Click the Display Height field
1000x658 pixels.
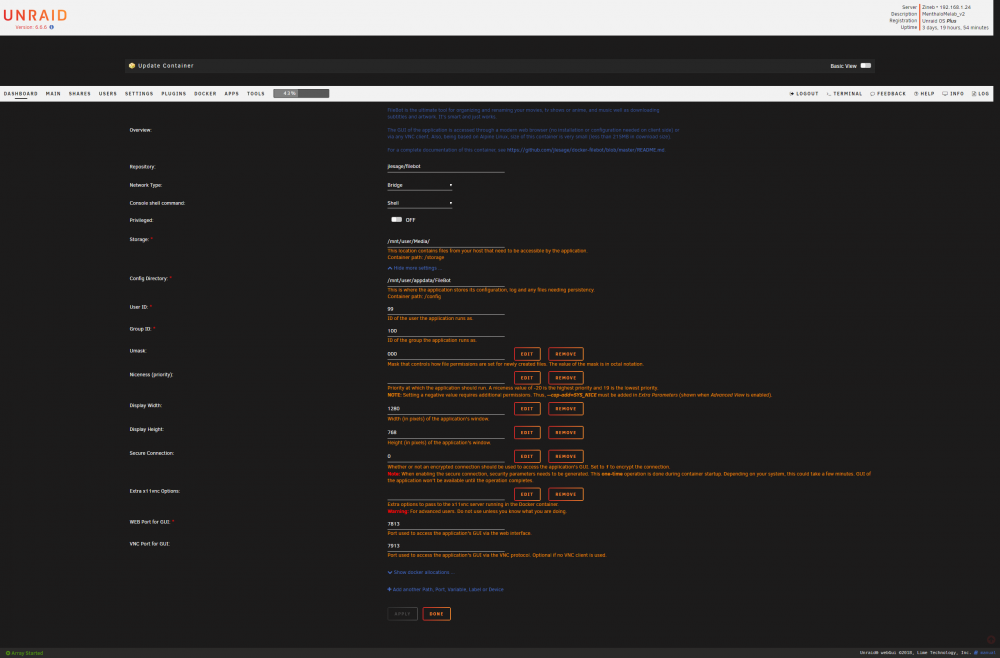point(446,432)
